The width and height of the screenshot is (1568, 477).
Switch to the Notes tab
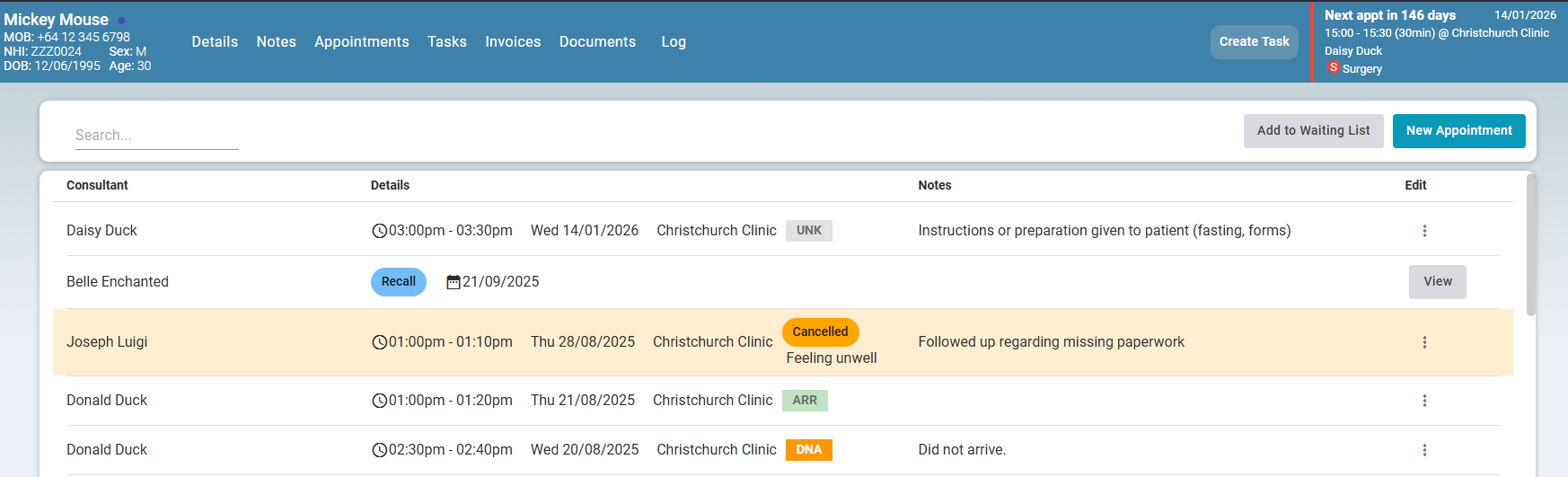coord(276,42)
